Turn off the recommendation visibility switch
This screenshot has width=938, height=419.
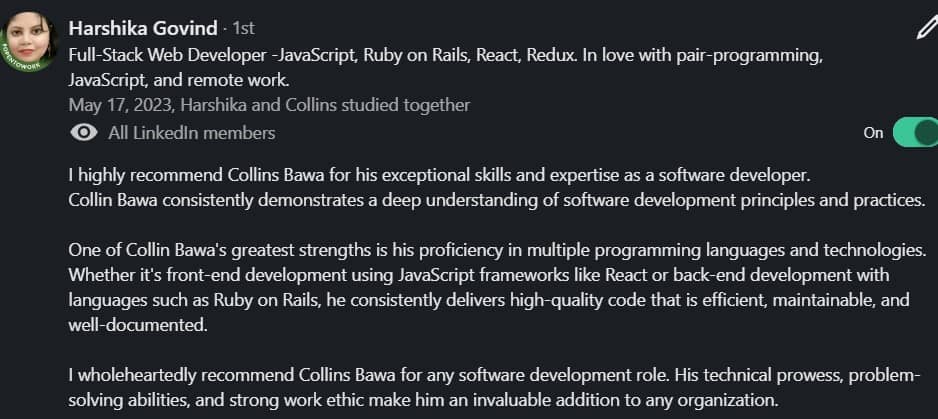[x=915, y=132]
